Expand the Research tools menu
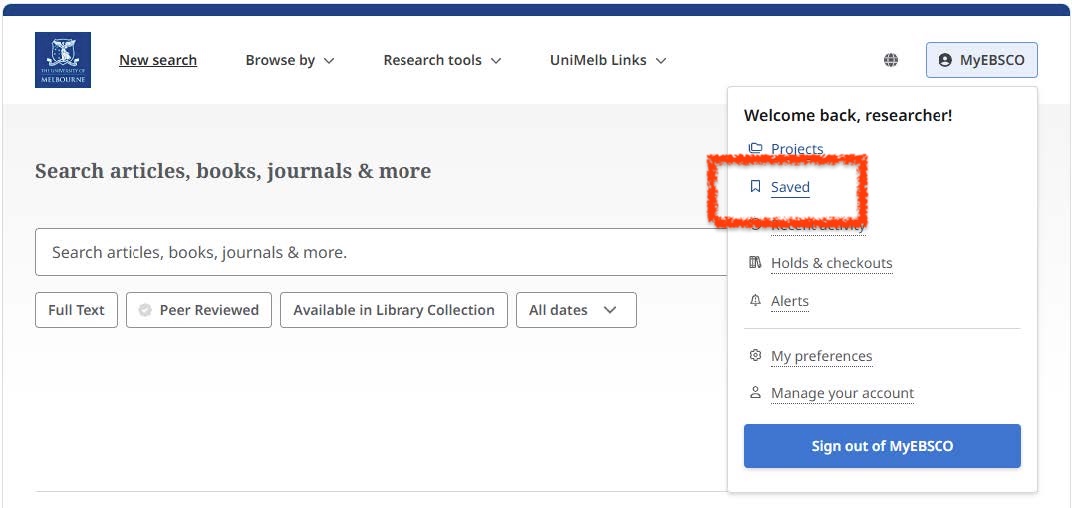 coord(442,60)
